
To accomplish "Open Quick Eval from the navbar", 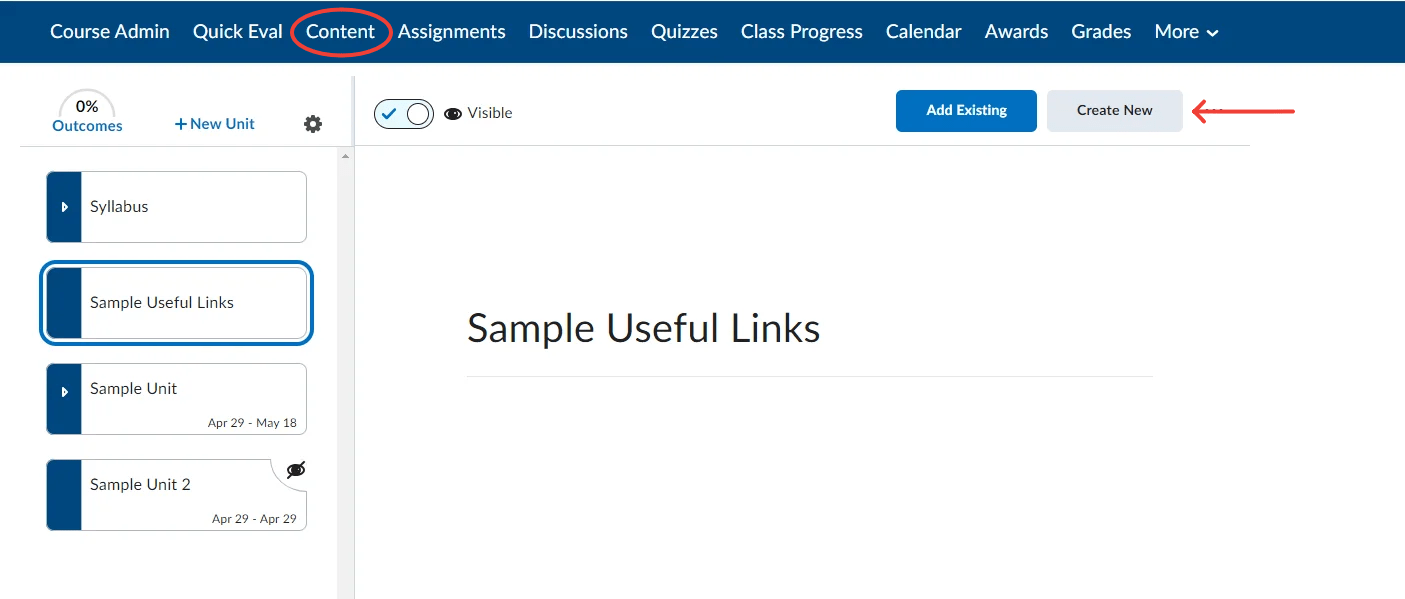I will 237,32.
